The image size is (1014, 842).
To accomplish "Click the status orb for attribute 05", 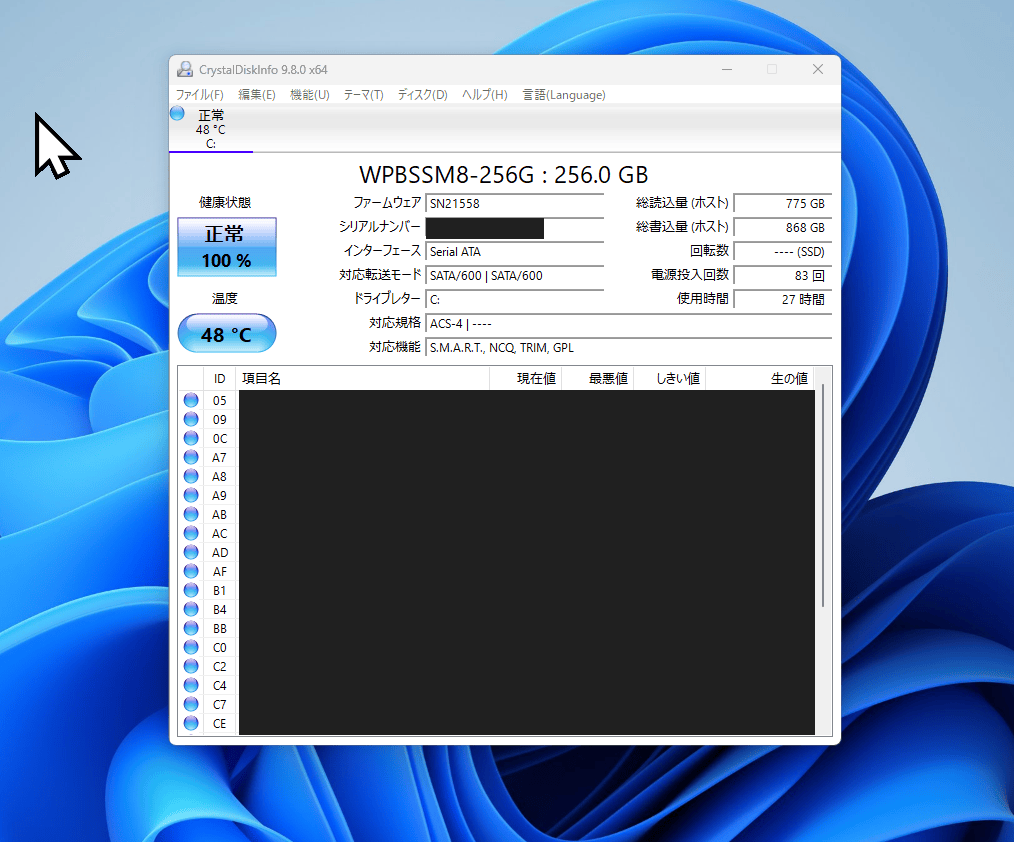I will click(191, 400).
